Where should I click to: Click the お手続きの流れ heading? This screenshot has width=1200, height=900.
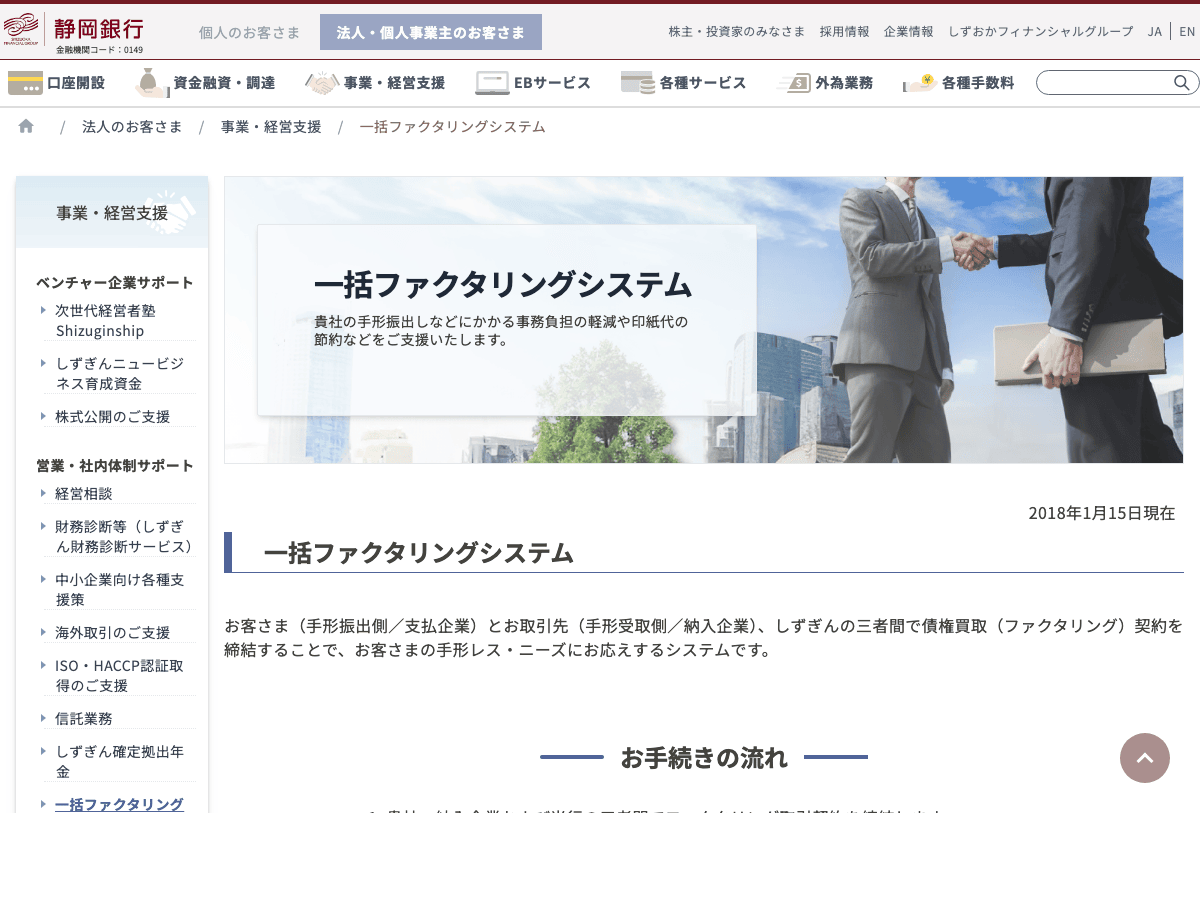coord(704,757)
